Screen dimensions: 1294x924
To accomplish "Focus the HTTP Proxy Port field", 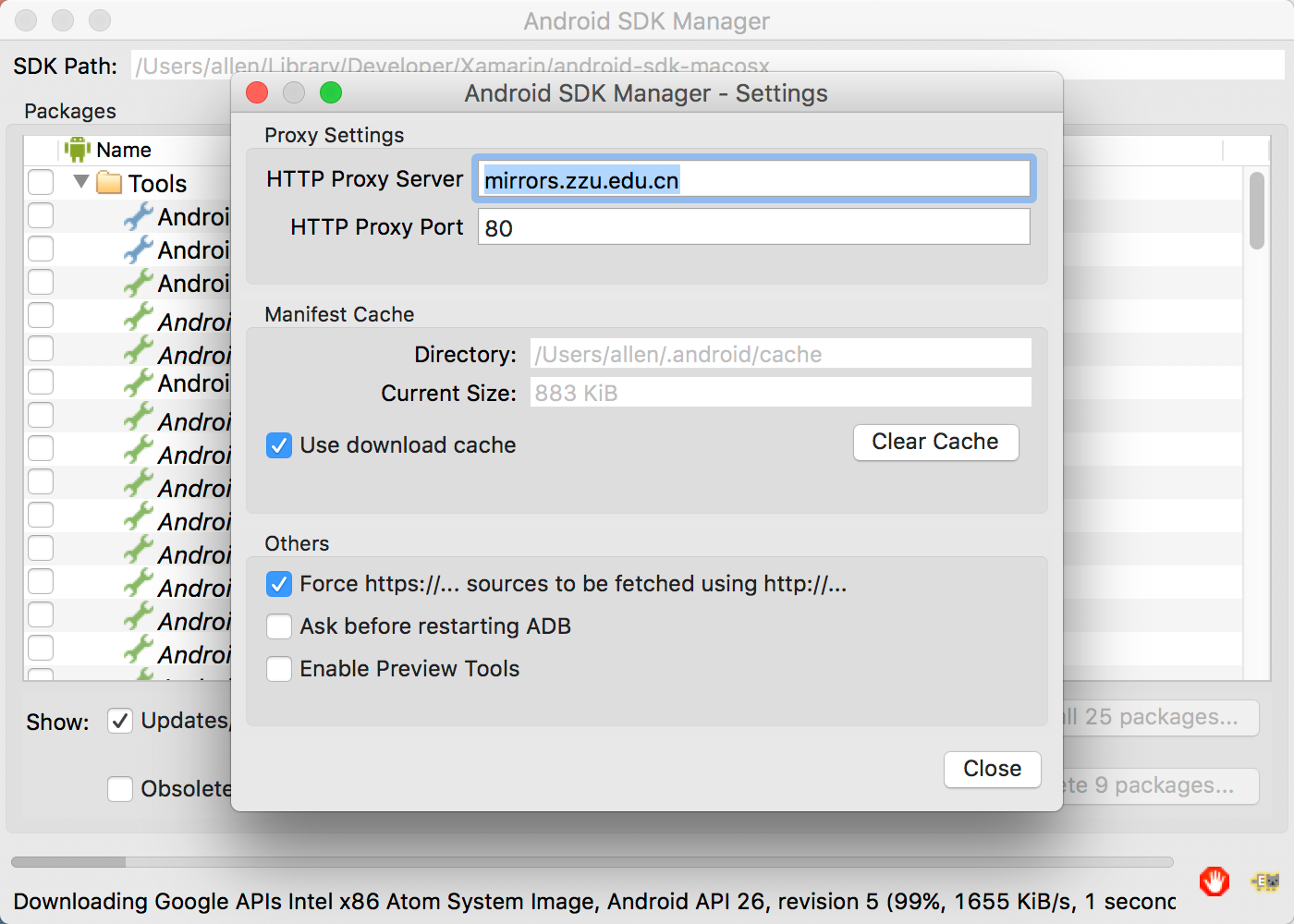I will pos(753,226).
